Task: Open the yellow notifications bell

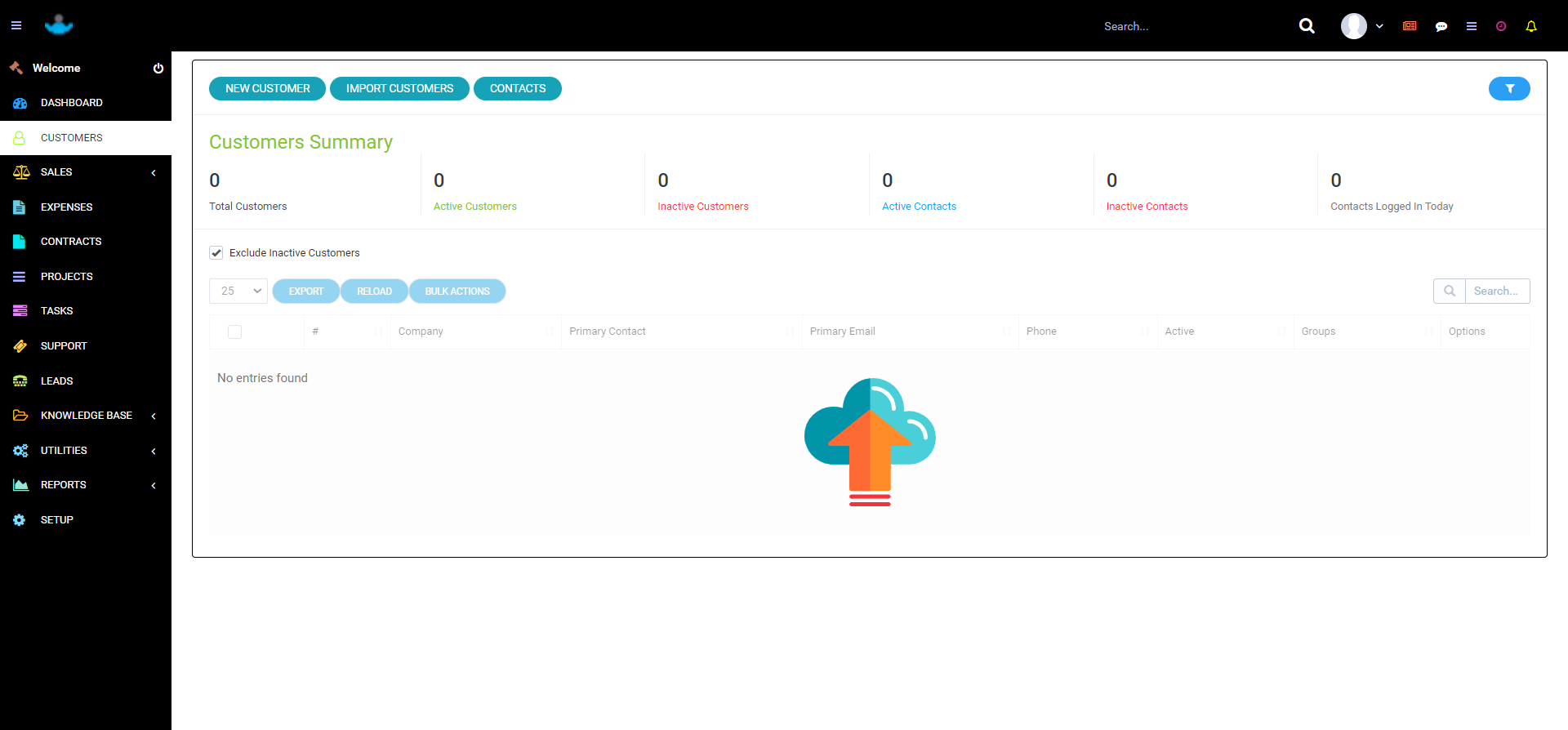Action: tap(1531, 26)
